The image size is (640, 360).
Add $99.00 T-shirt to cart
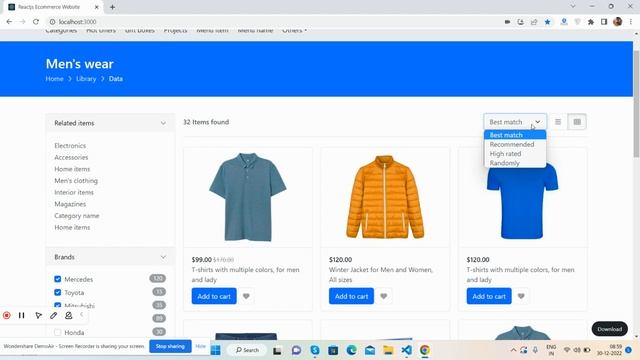pyautogui.click(x=214, y=296)
